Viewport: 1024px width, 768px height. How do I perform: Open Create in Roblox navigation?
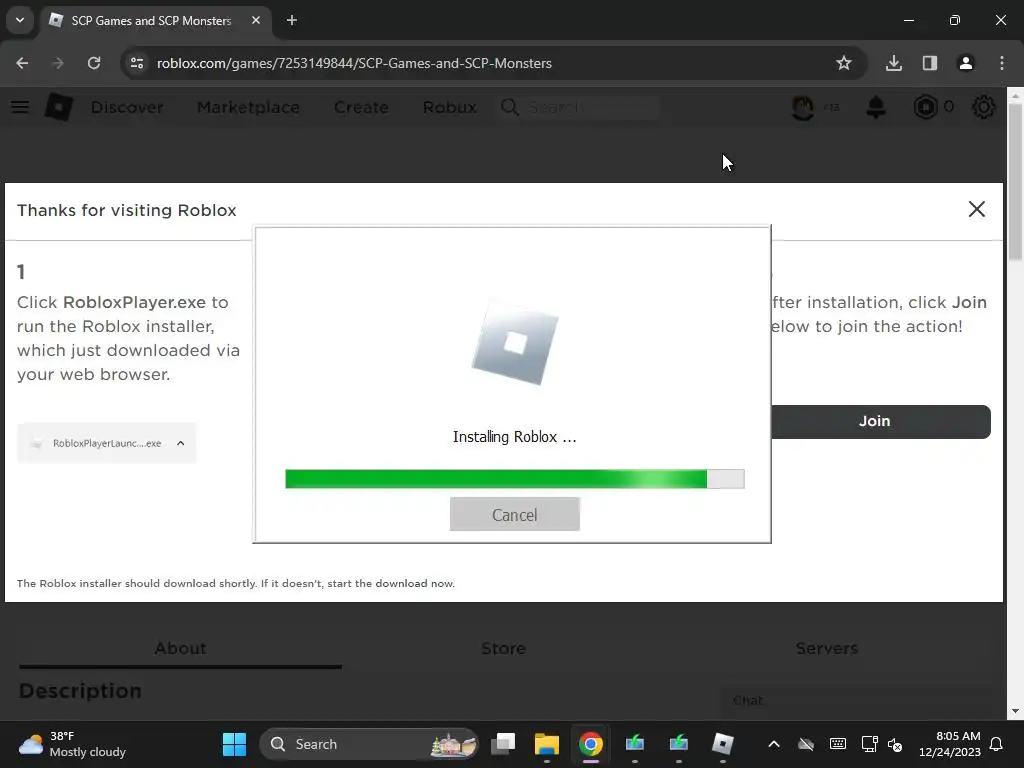point(361,107)
